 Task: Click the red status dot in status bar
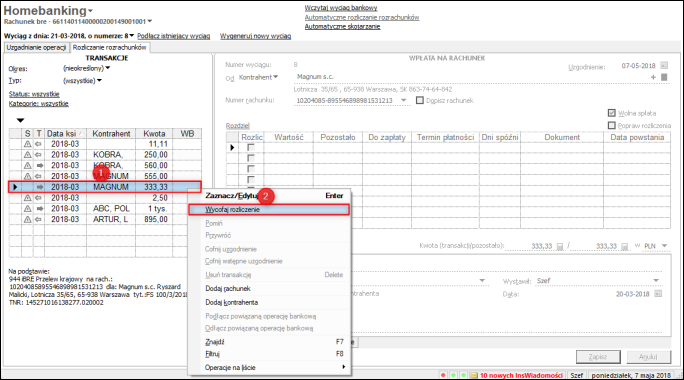[443, 375]
